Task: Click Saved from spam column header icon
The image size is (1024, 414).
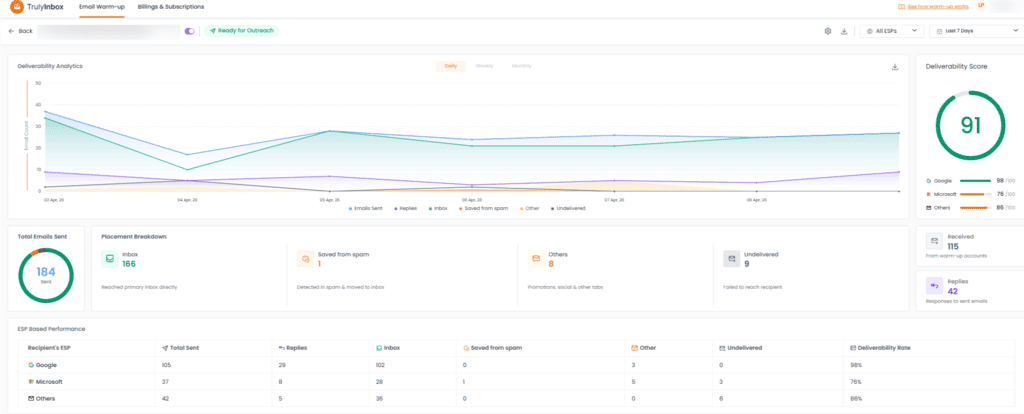Action: pyautogui.click(x=466, y=348)
